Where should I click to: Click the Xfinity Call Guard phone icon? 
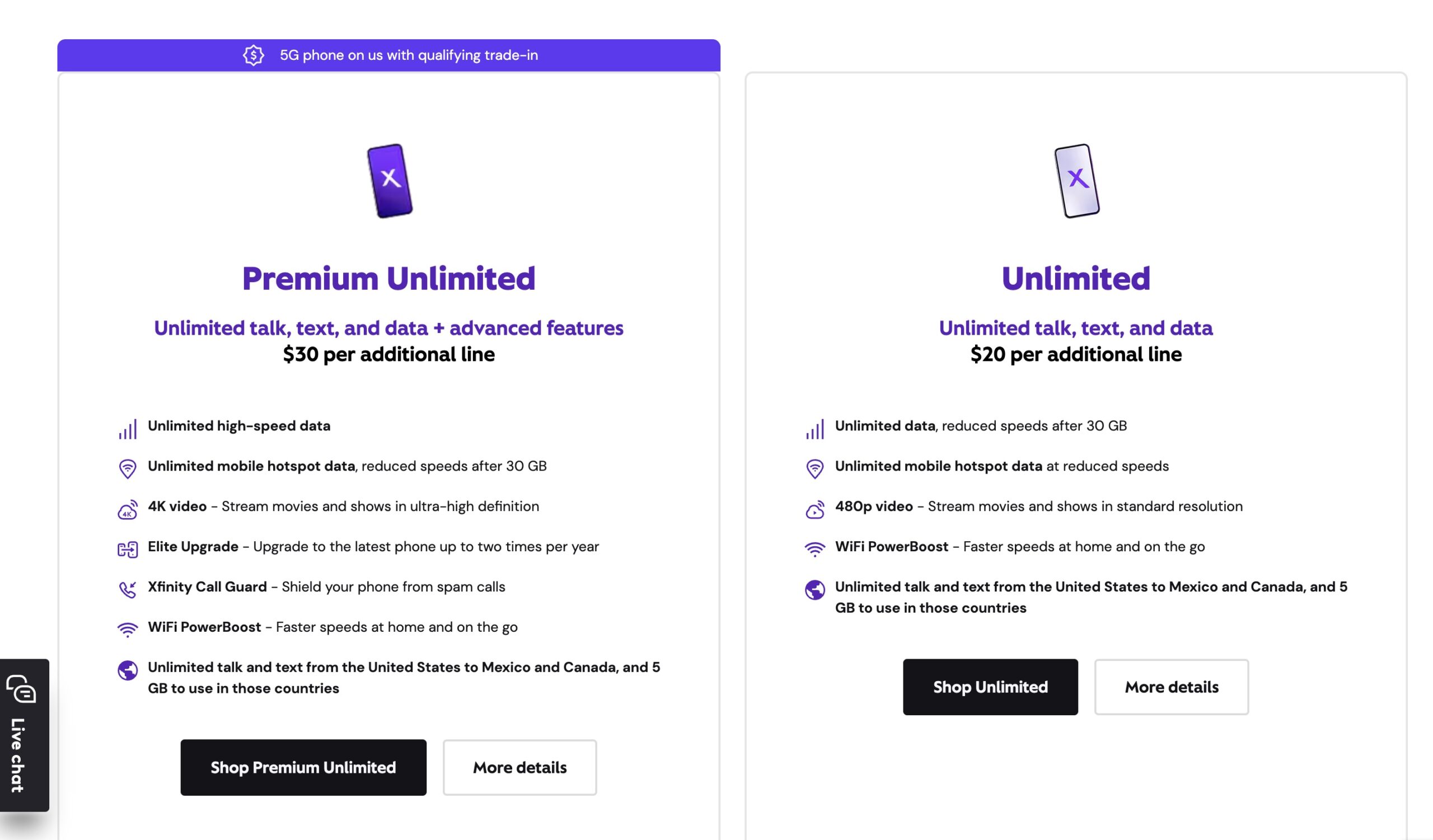[x=128, y=590]
